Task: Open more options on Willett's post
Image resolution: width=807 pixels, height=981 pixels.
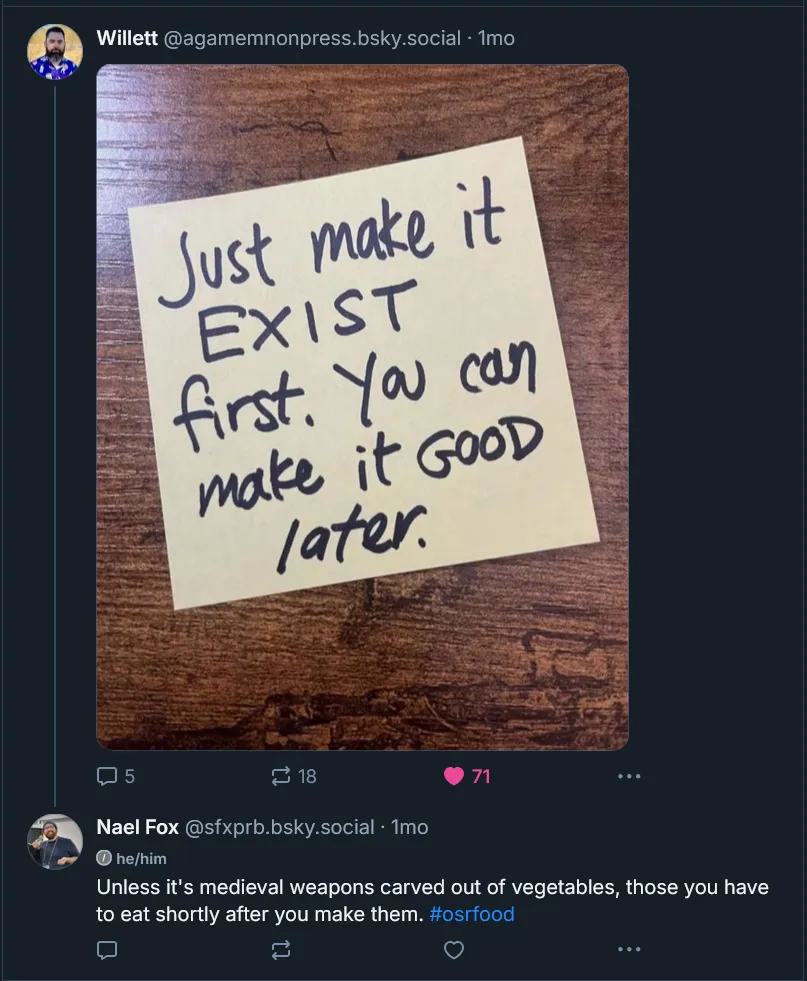Action: 628,776
